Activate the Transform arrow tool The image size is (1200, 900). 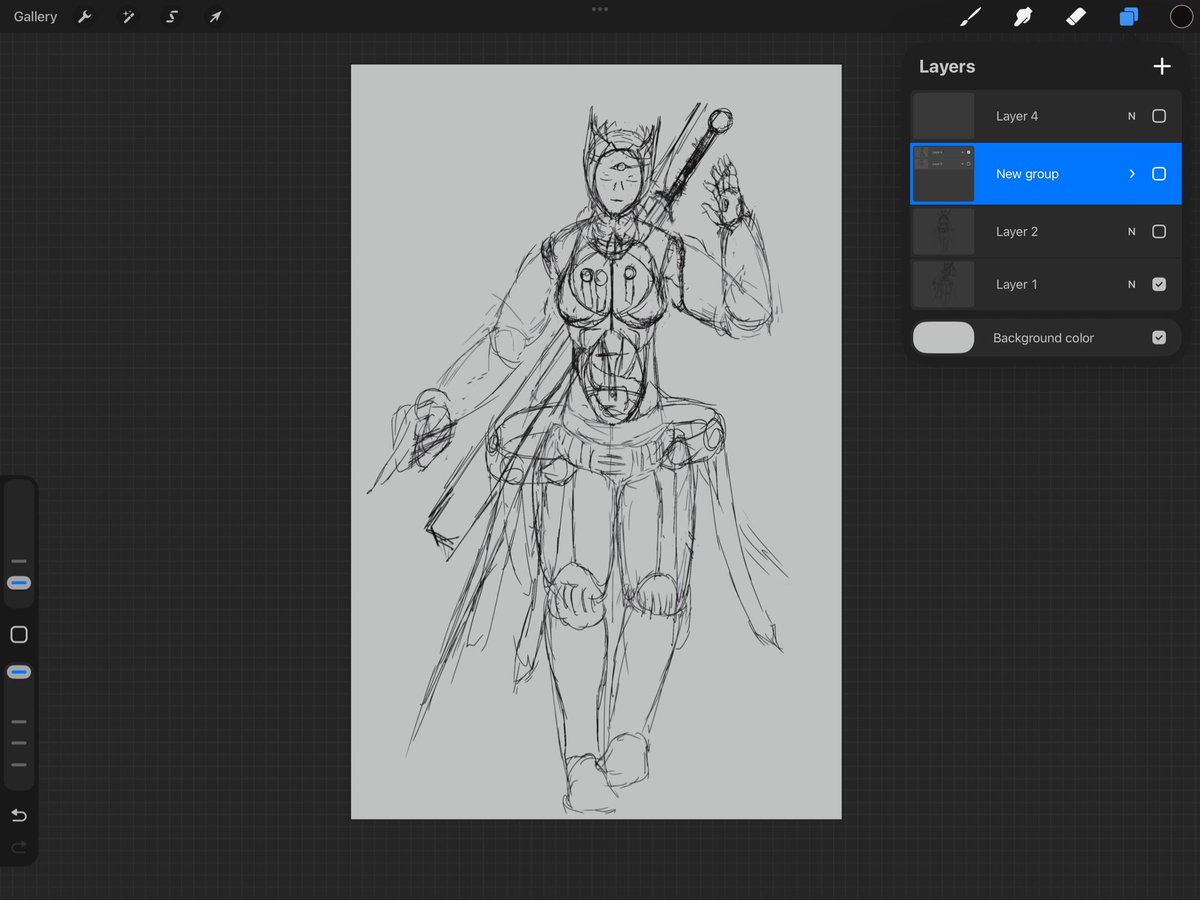point(214,17)
